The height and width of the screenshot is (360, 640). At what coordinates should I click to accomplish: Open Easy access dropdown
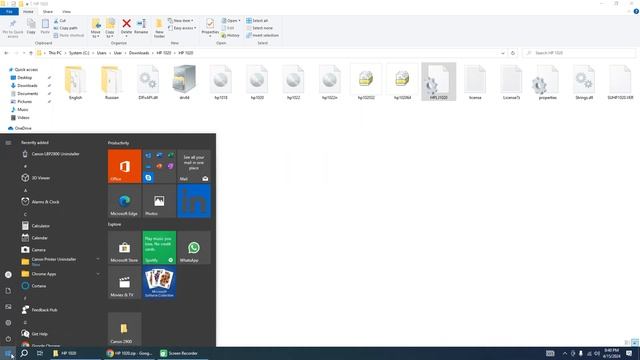182,28
